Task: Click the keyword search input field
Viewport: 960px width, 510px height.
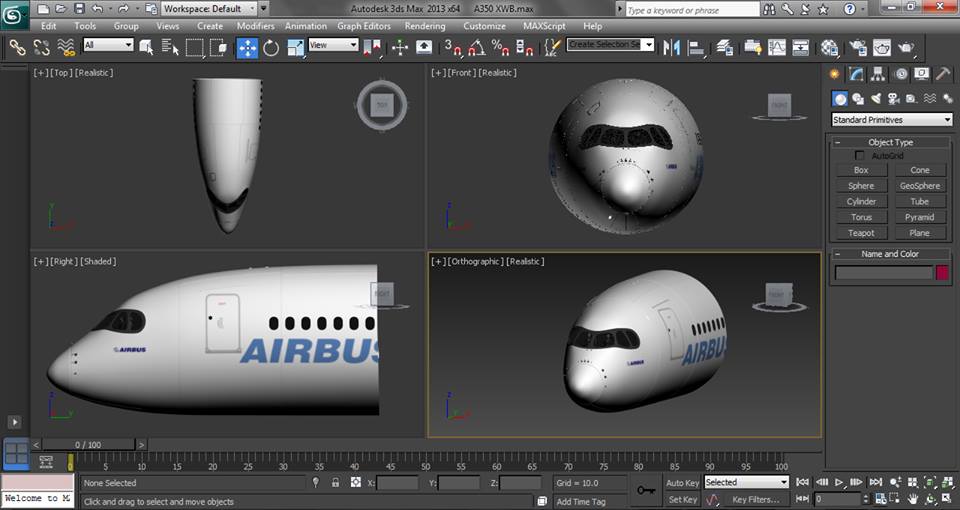Action: (x=691, y=10)
